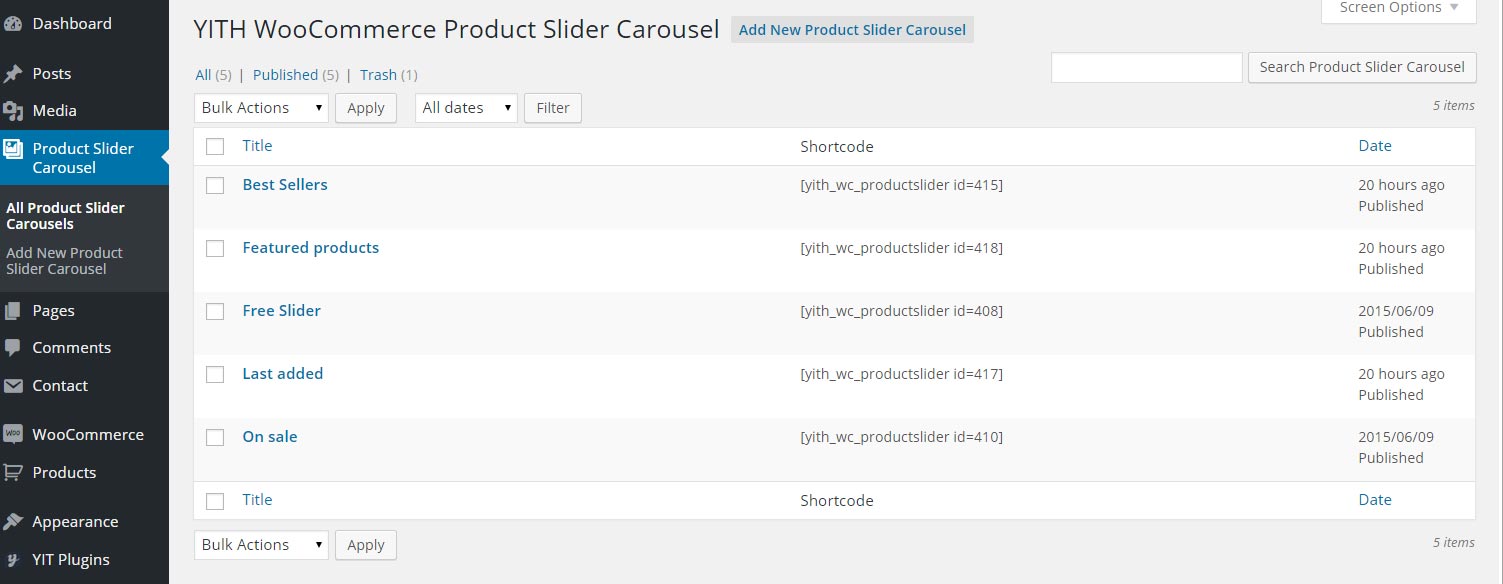1503x584 pixels.
Task: Expand the Screen Options panel
Action: (1398, 9)
